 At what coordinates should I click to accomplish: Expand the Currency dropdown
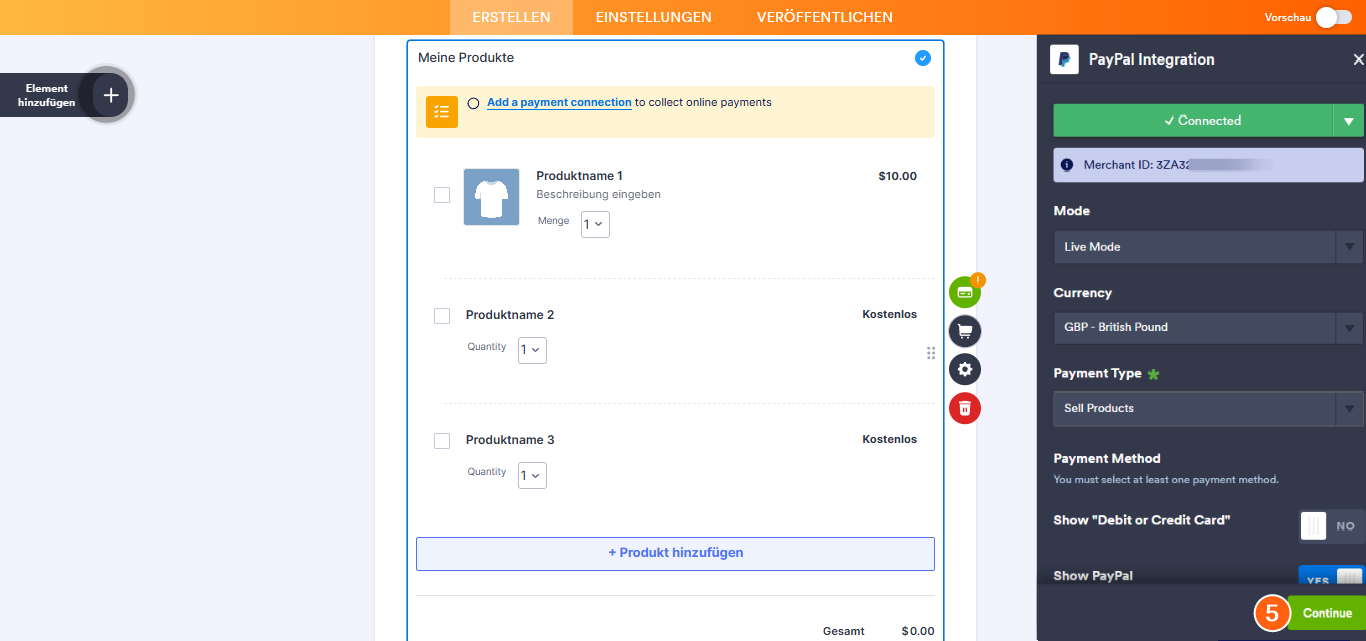pos(1208,327)
